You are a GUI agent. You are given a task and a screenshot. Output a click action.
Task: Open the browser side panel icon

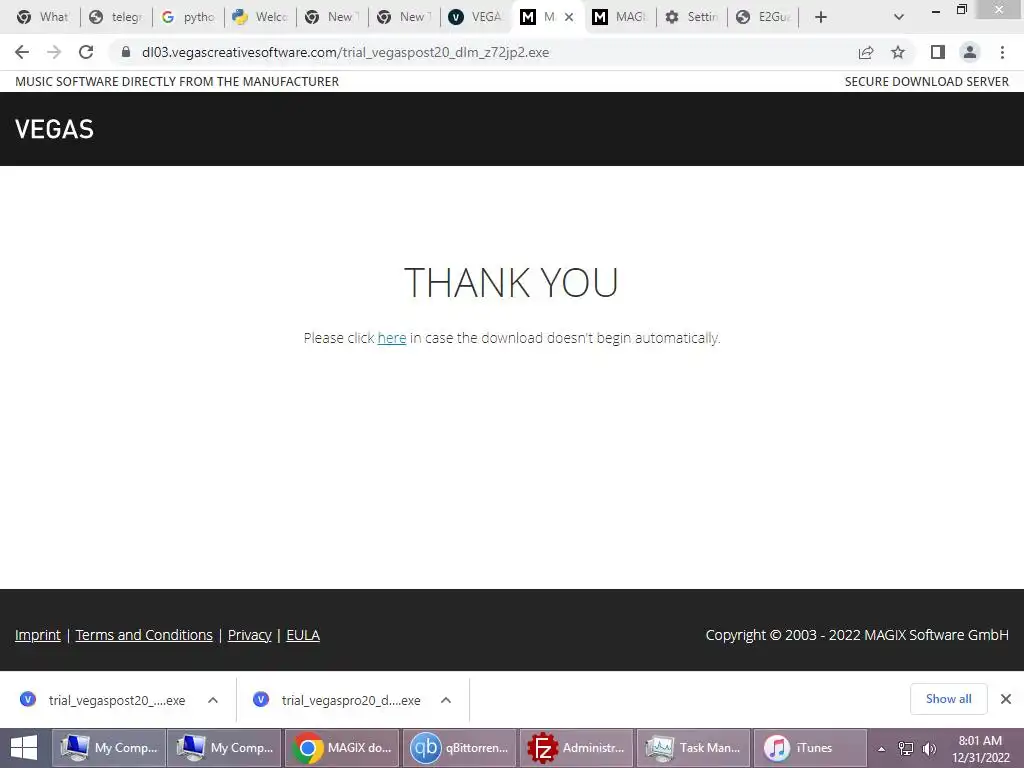coord(938,52)
